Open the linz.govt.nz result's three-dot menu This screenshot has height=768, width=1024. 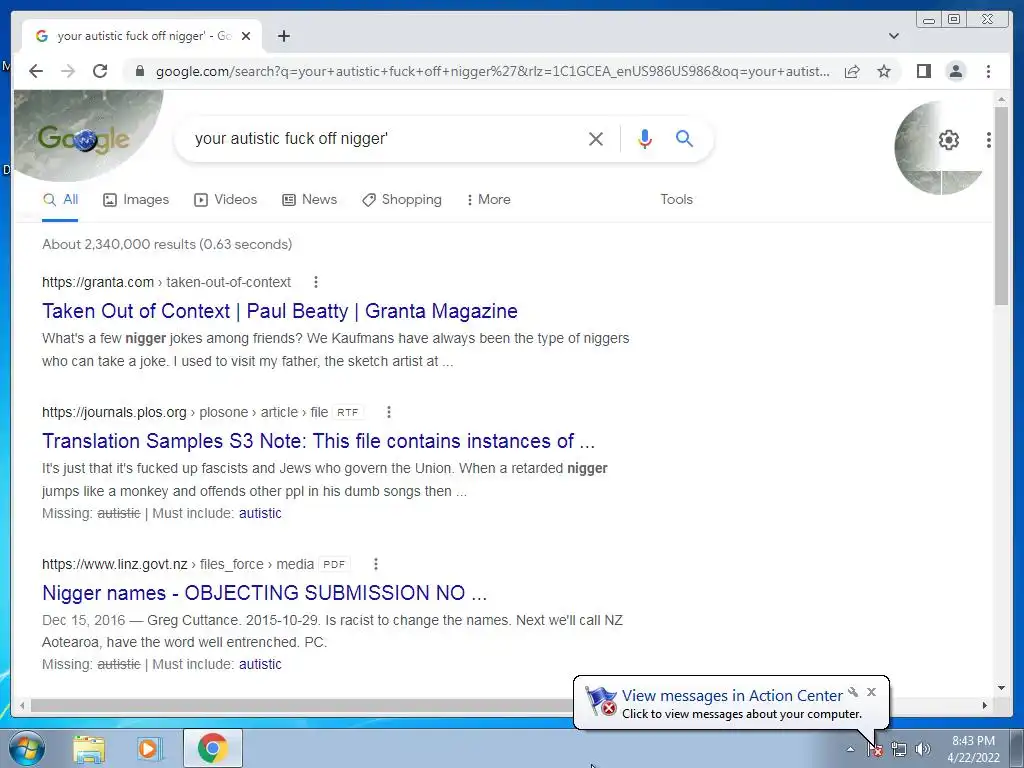[376, 564]
